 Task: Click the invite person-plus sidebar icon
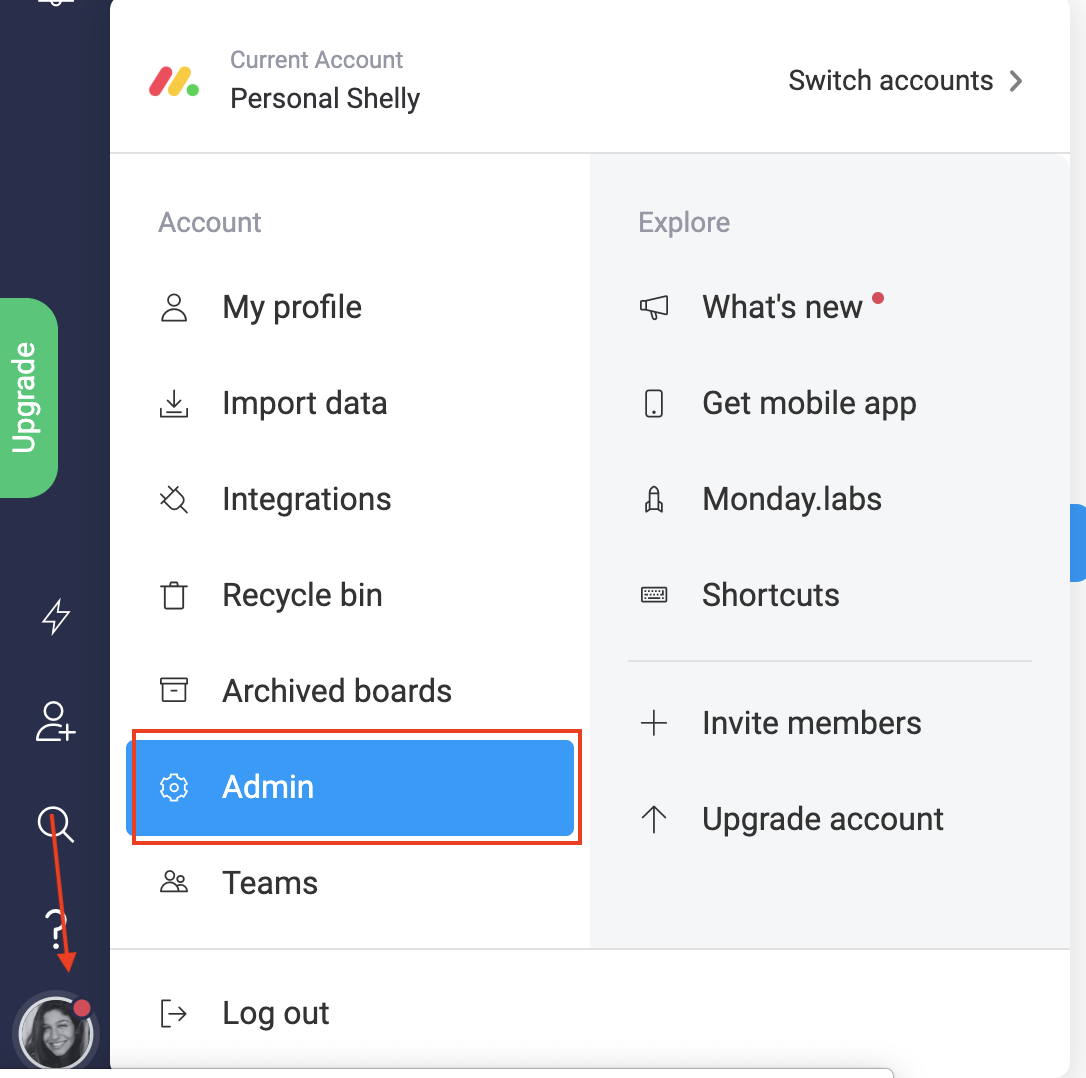tap(55, 722)
